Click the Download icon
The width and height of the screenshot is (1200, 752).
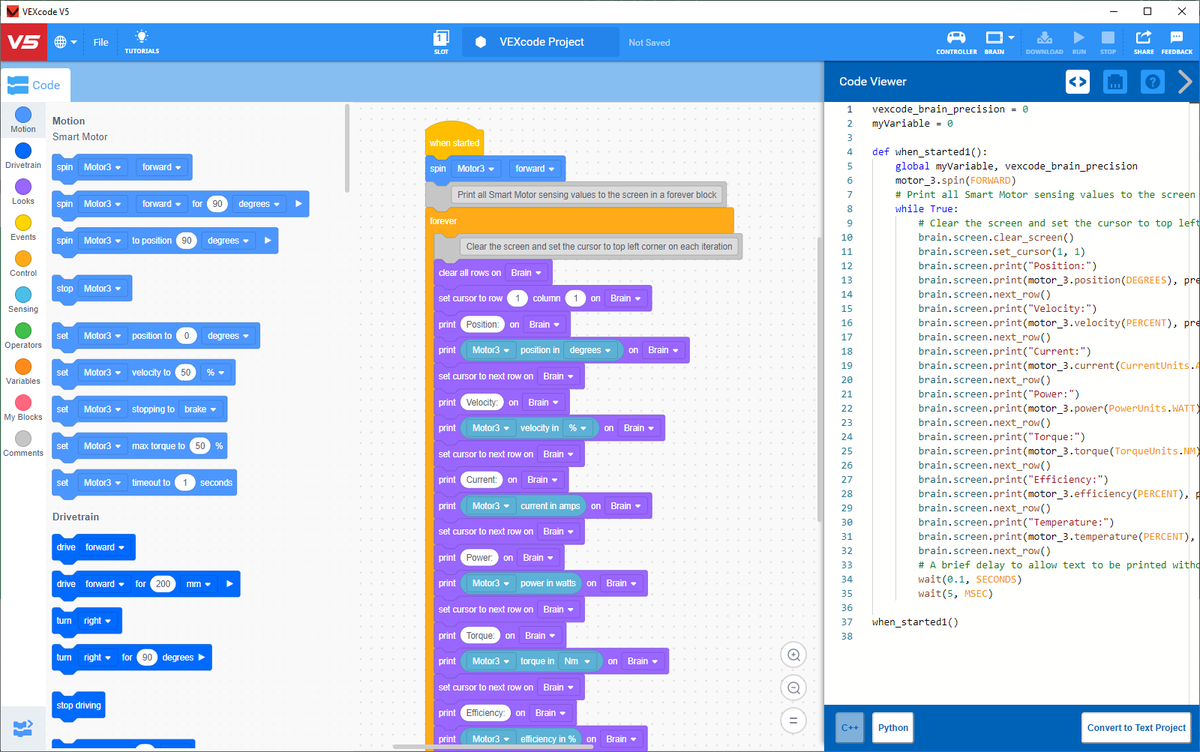pos(1043,42)
